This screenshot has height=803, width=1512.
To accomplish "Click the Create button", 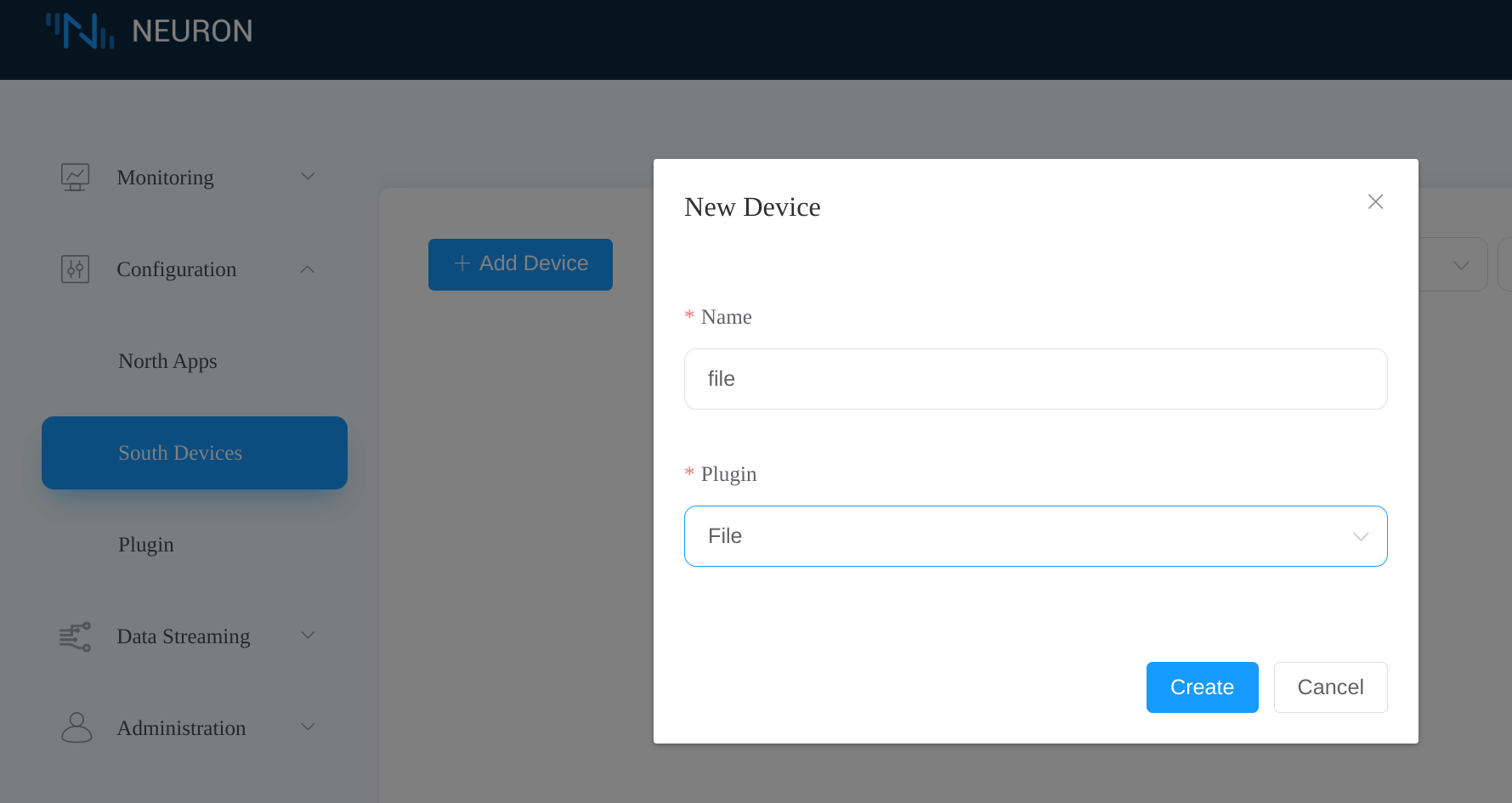I will [x=1202, y=687].
